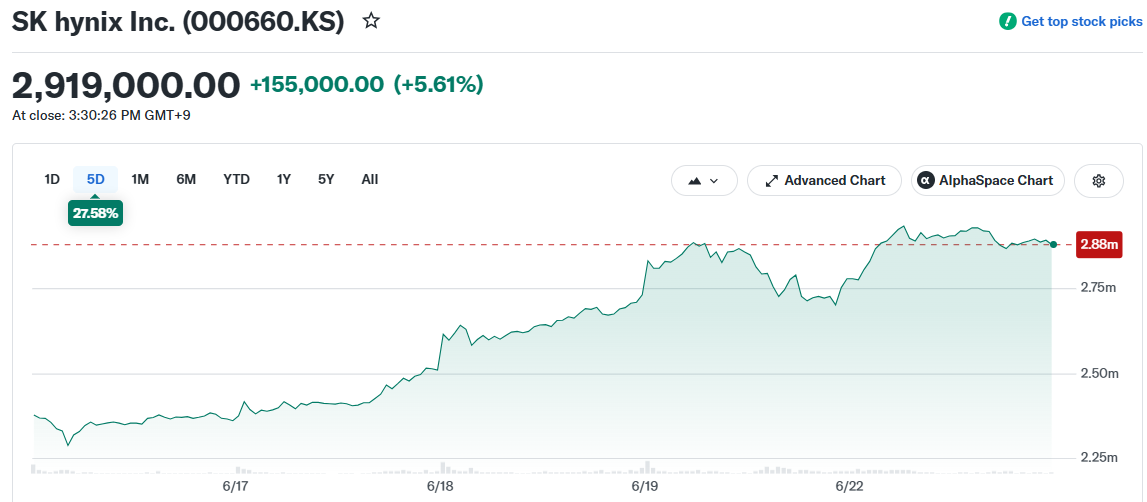Open the AlphaSpace Chart
1147x502 pixels.
coord(988,181)
